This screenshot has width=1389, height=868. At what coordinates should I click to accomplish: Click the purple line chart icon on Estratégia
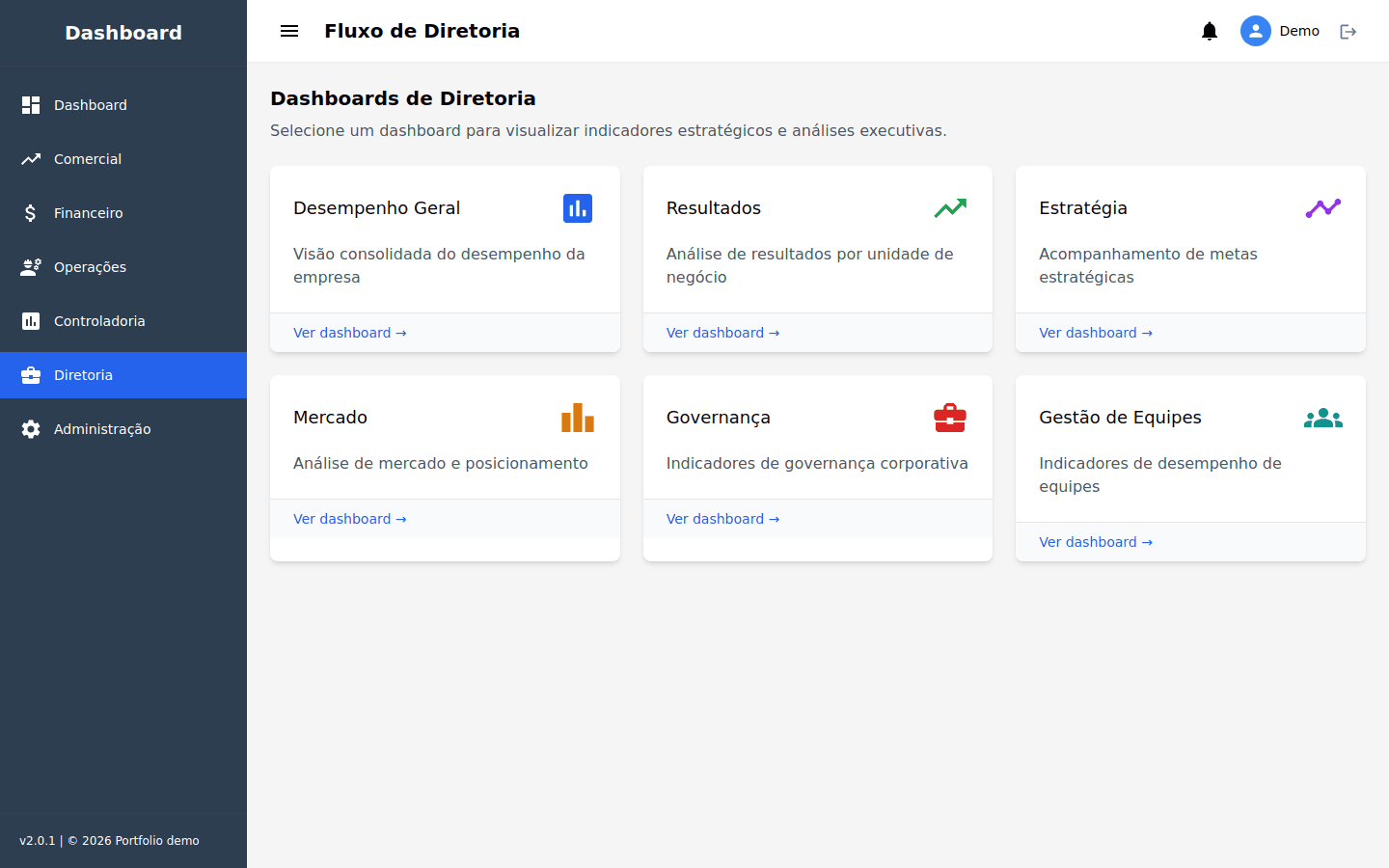[1323, 208]
